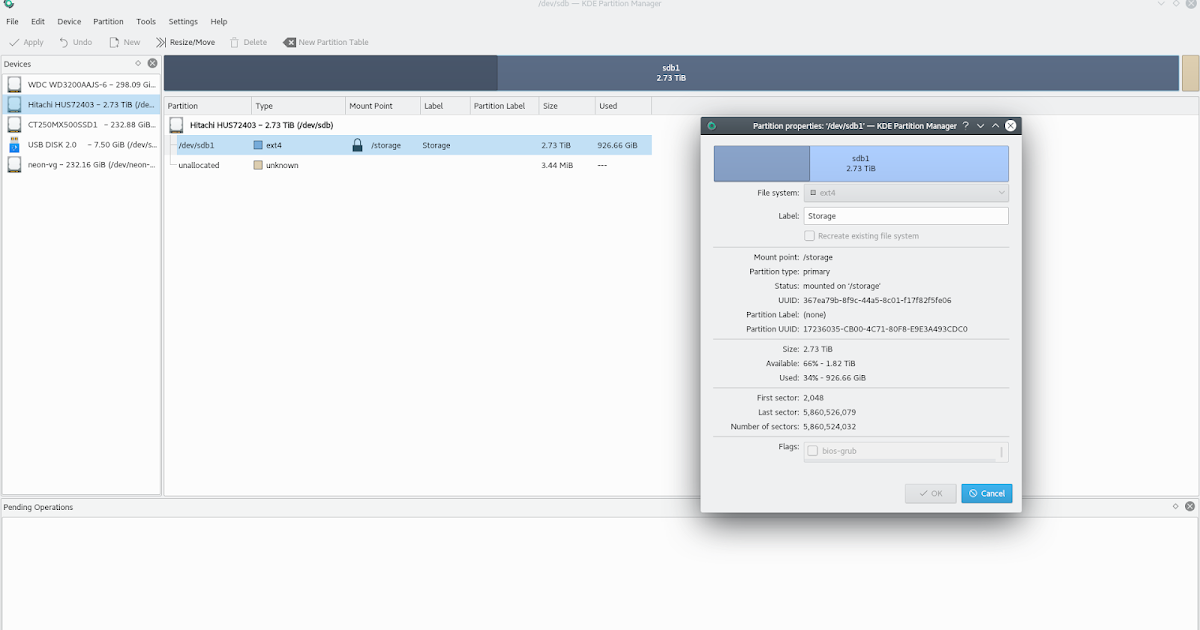Click the Cancel button in the dialog
The image size is (1200, 630).
[986, 493]
